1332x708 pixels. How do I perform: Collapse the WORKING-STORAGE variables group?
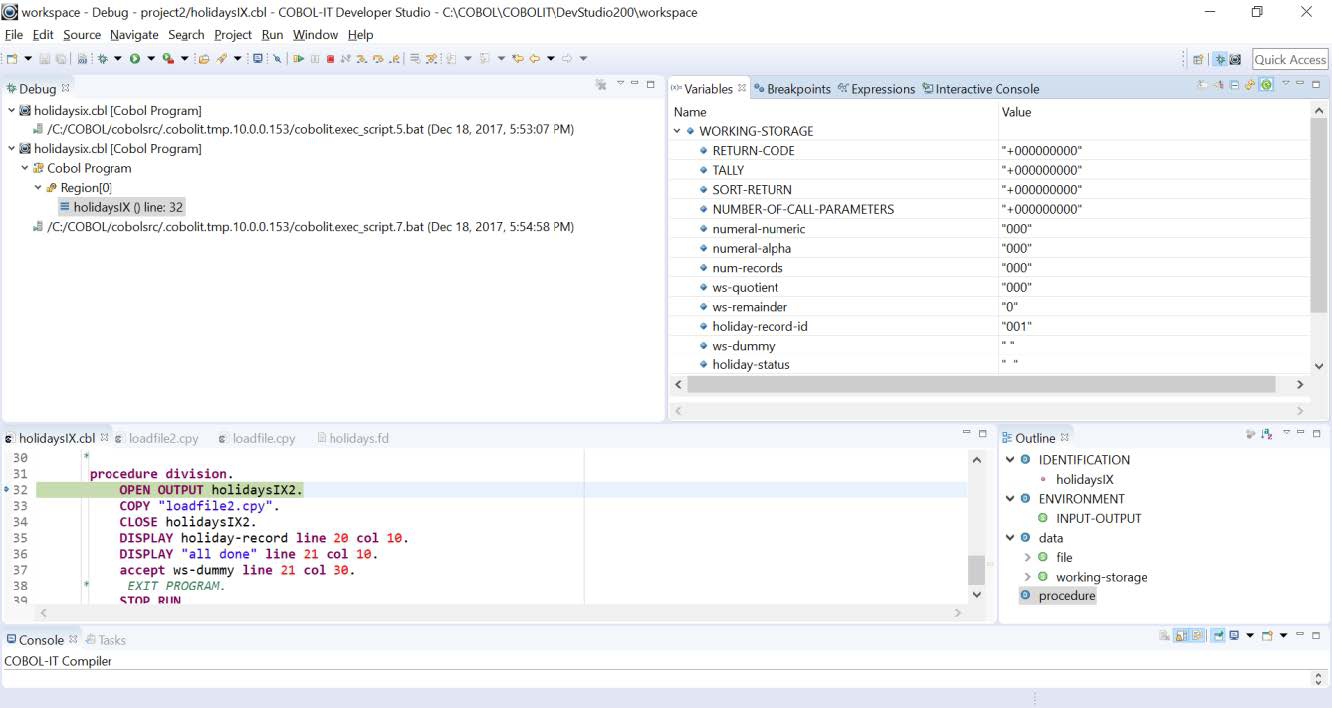click(x=676, y=131)
